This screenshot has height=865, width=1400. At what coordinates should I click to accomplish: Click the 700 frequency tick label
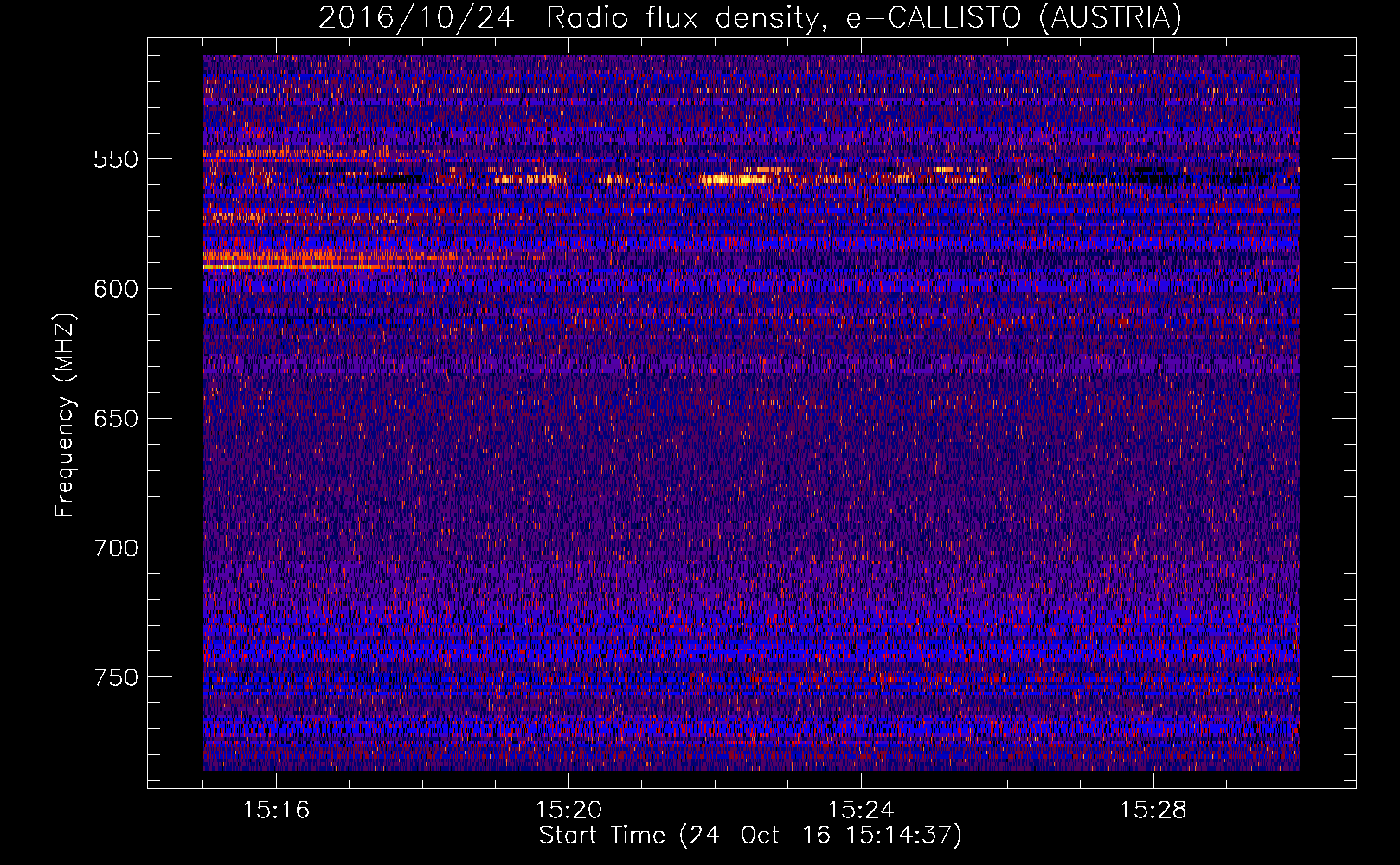click(x=116, y=548)
